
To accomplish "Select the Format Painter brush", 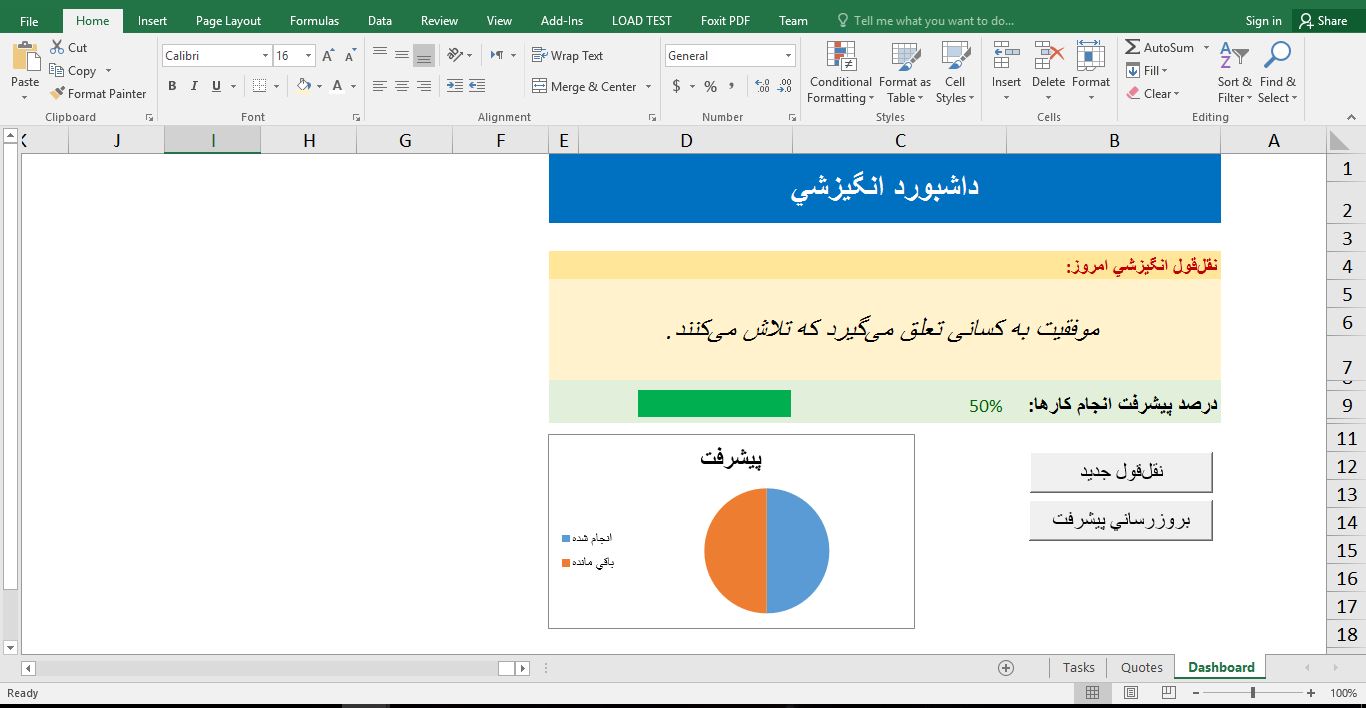I will (x=56, y=93).
